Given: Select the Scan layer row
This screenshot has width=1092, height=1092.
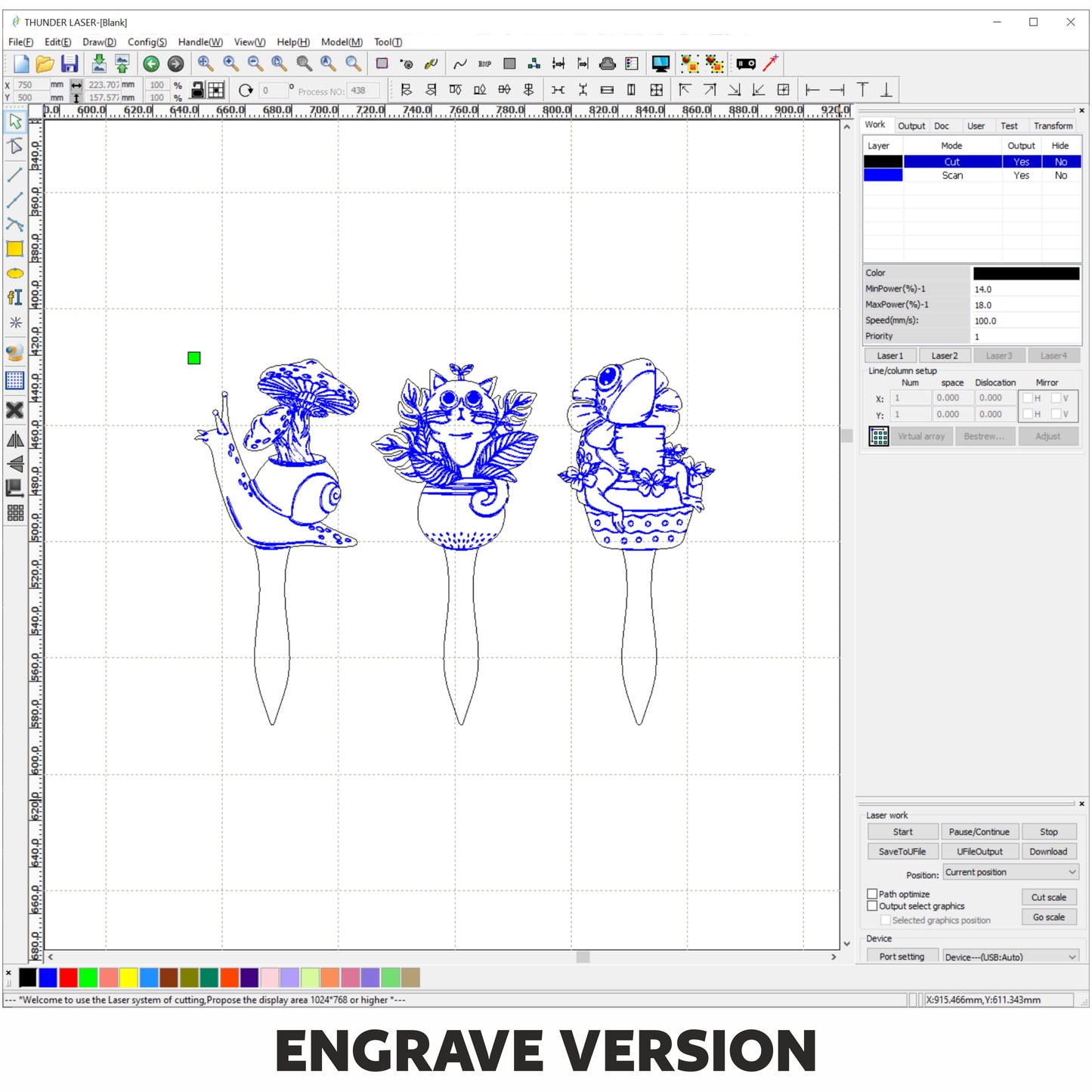Looking at the screenshot, I should 952,175.
